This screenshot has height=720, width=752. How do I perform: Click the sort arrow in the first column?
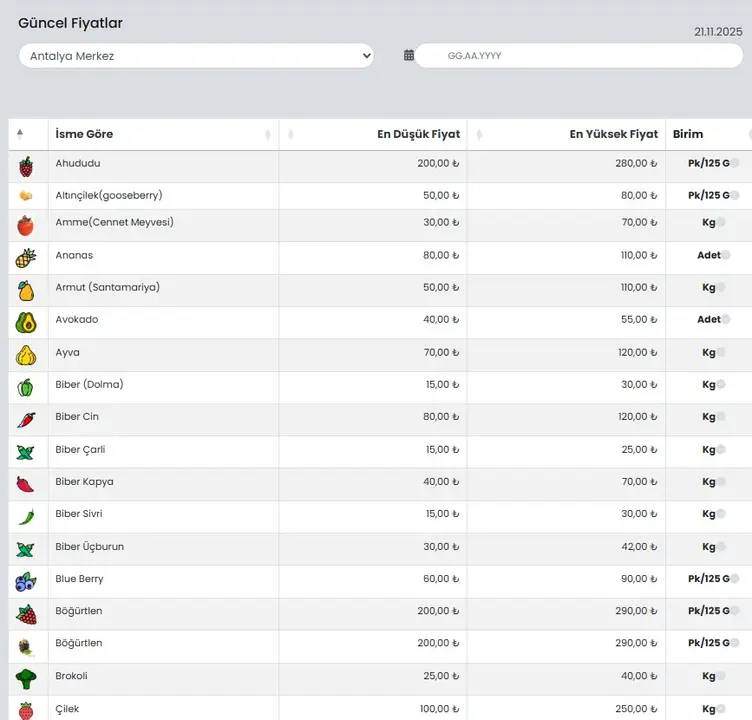20,134
